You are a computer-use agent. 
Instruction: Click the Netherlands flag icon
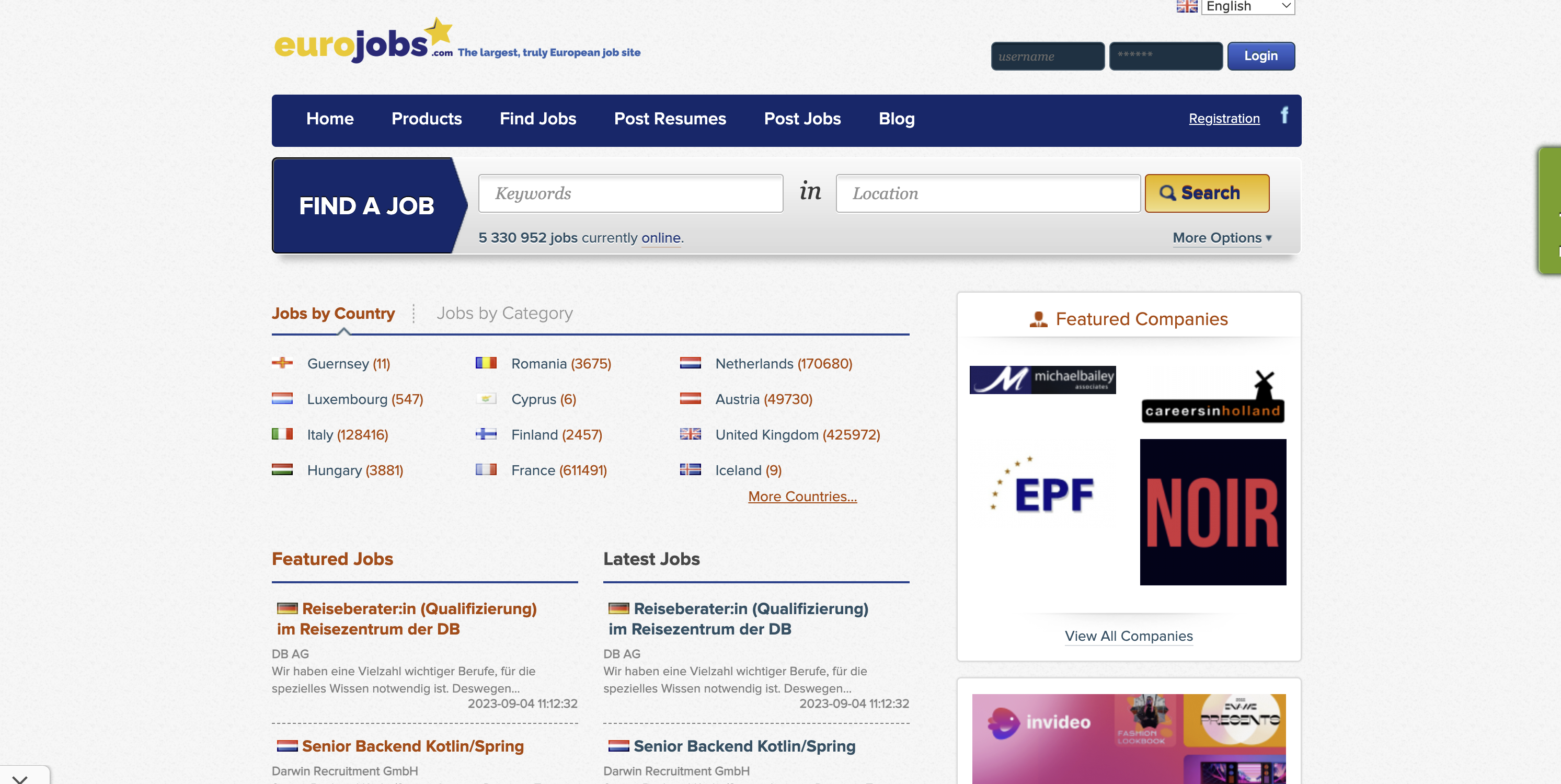point(690,363)
